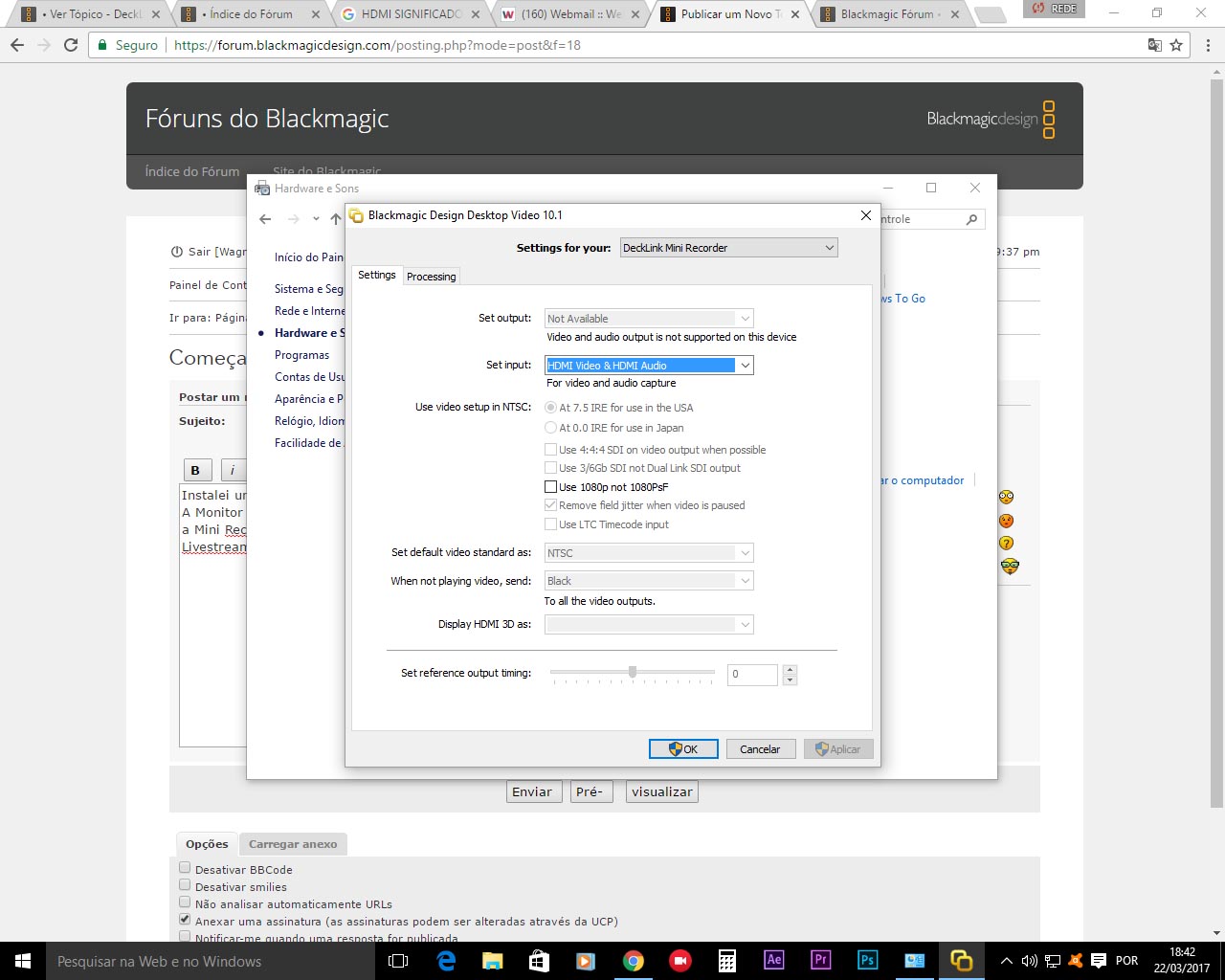Open the Windows Store taskbar icon
The width and height of the screenshot is (1225, 980).
(540, 961)
